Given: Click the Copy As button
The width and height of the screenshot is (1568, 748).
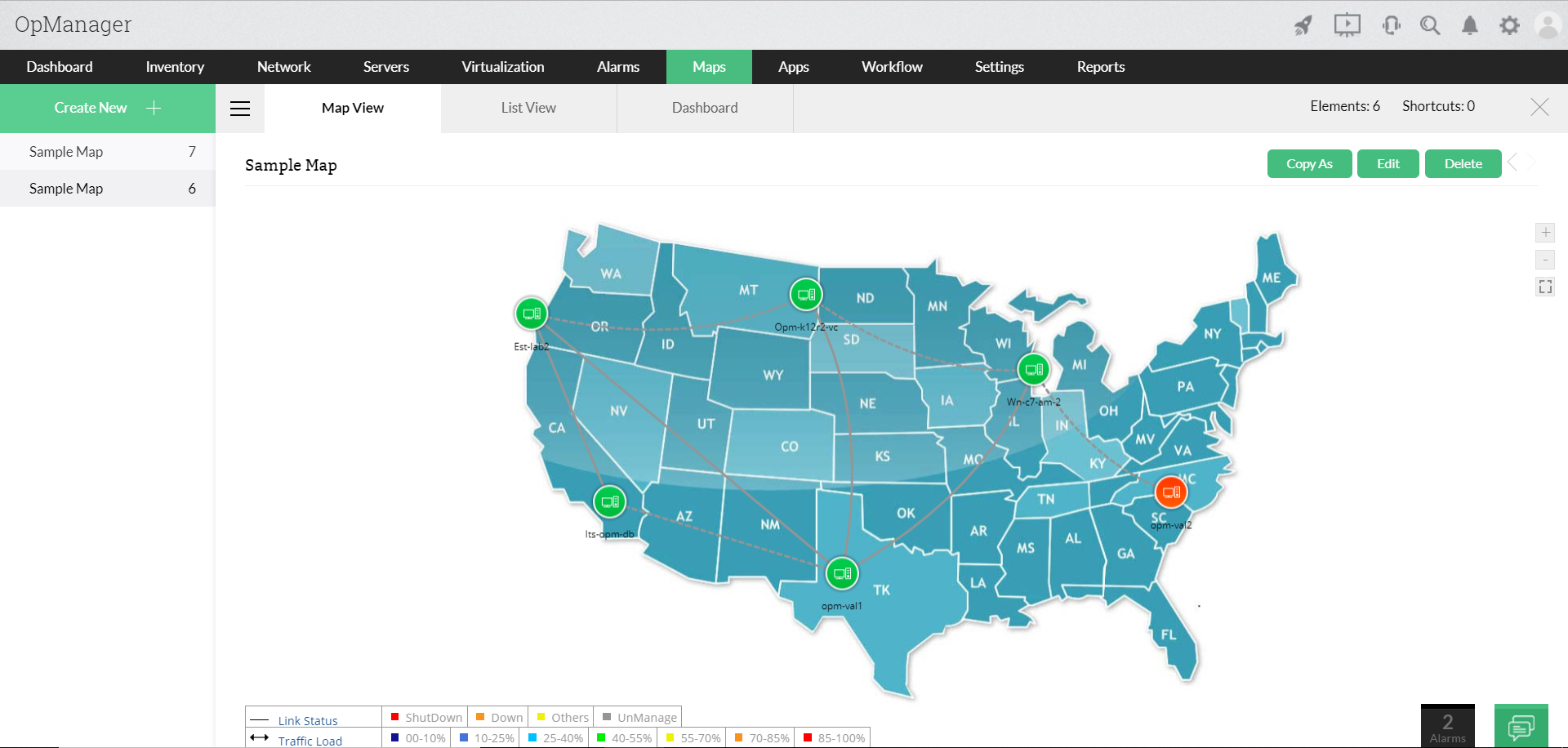Looking at the screenshot, I should click(x=1309, y=163).
